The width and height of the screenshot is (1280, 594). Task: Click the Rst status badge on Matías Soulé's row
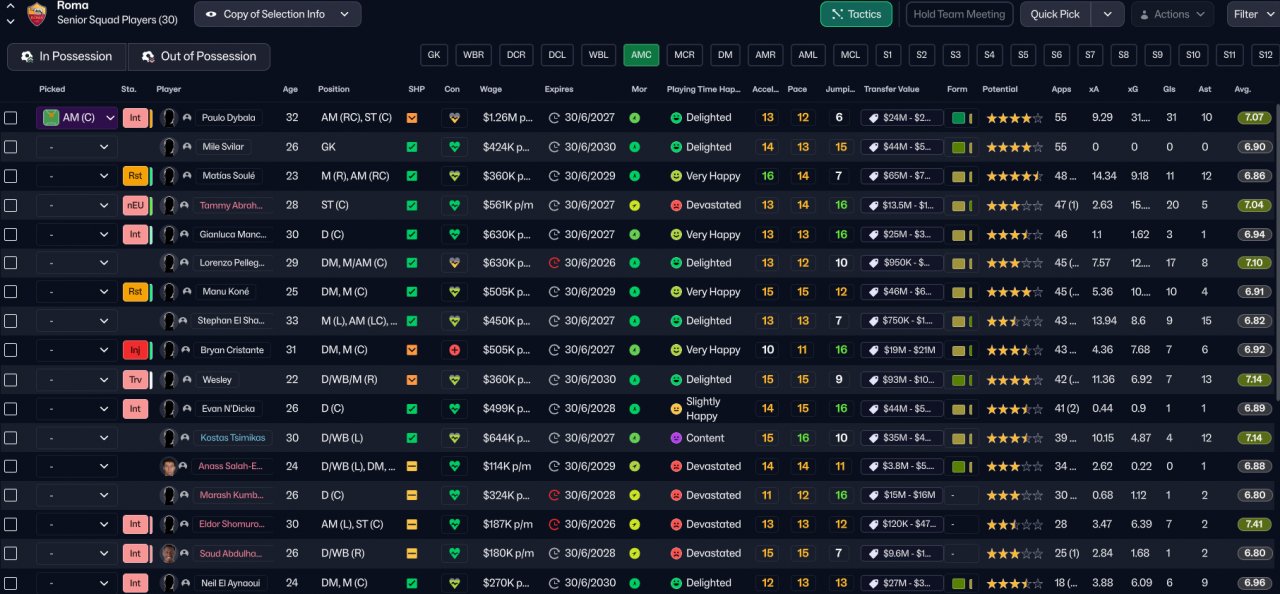point(135,176)
